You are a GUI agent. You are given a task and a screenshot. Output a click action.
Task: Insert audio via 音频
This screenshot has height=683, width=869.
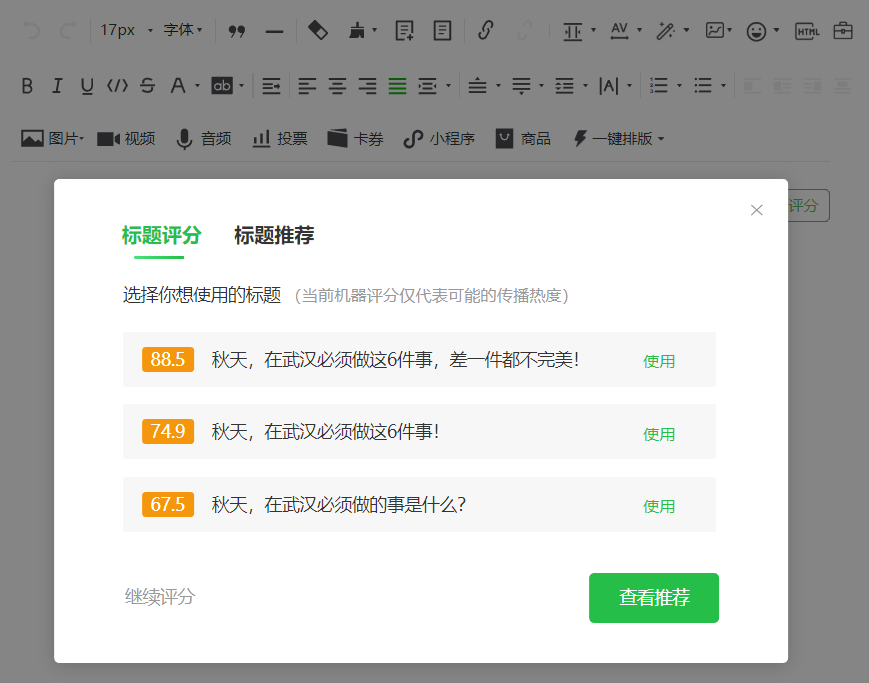tap(203, 139)
